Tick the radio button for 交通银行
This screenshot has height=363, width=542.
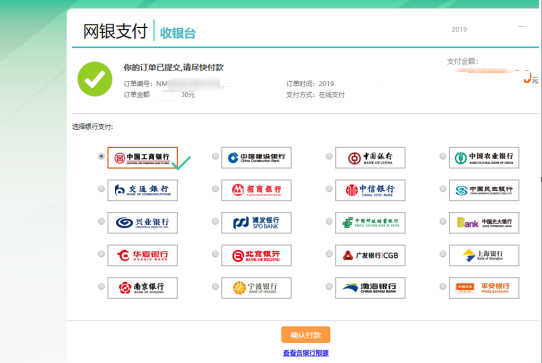pos(101,189)
